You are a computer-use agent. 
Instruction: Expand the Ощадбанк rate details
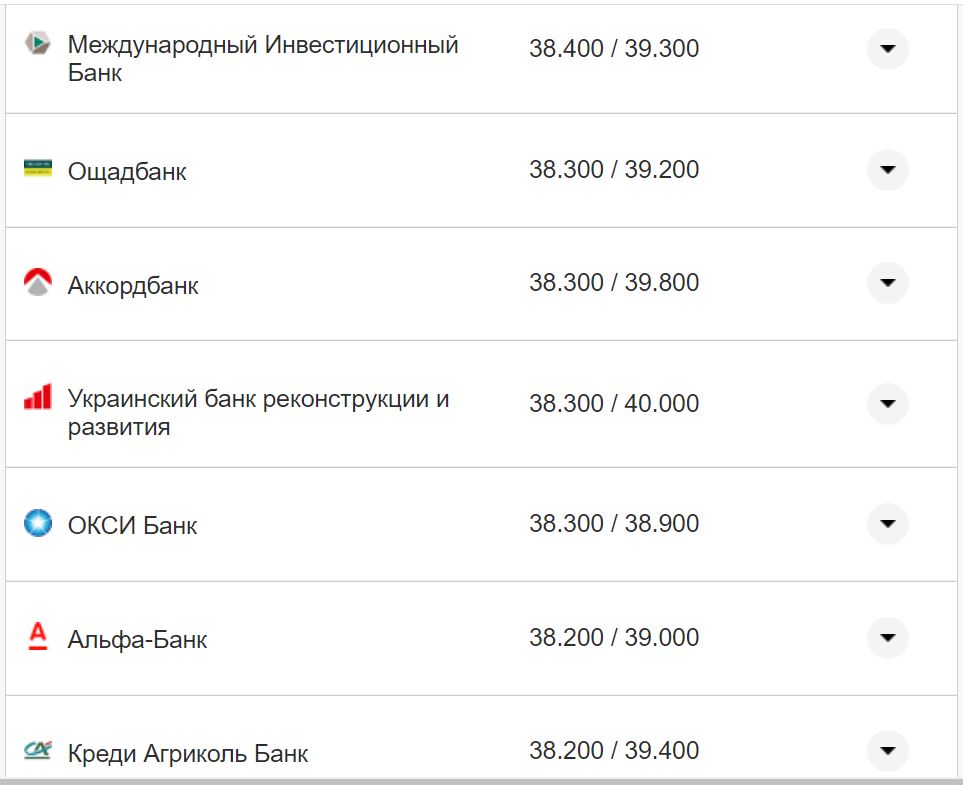tap(887, 170)
